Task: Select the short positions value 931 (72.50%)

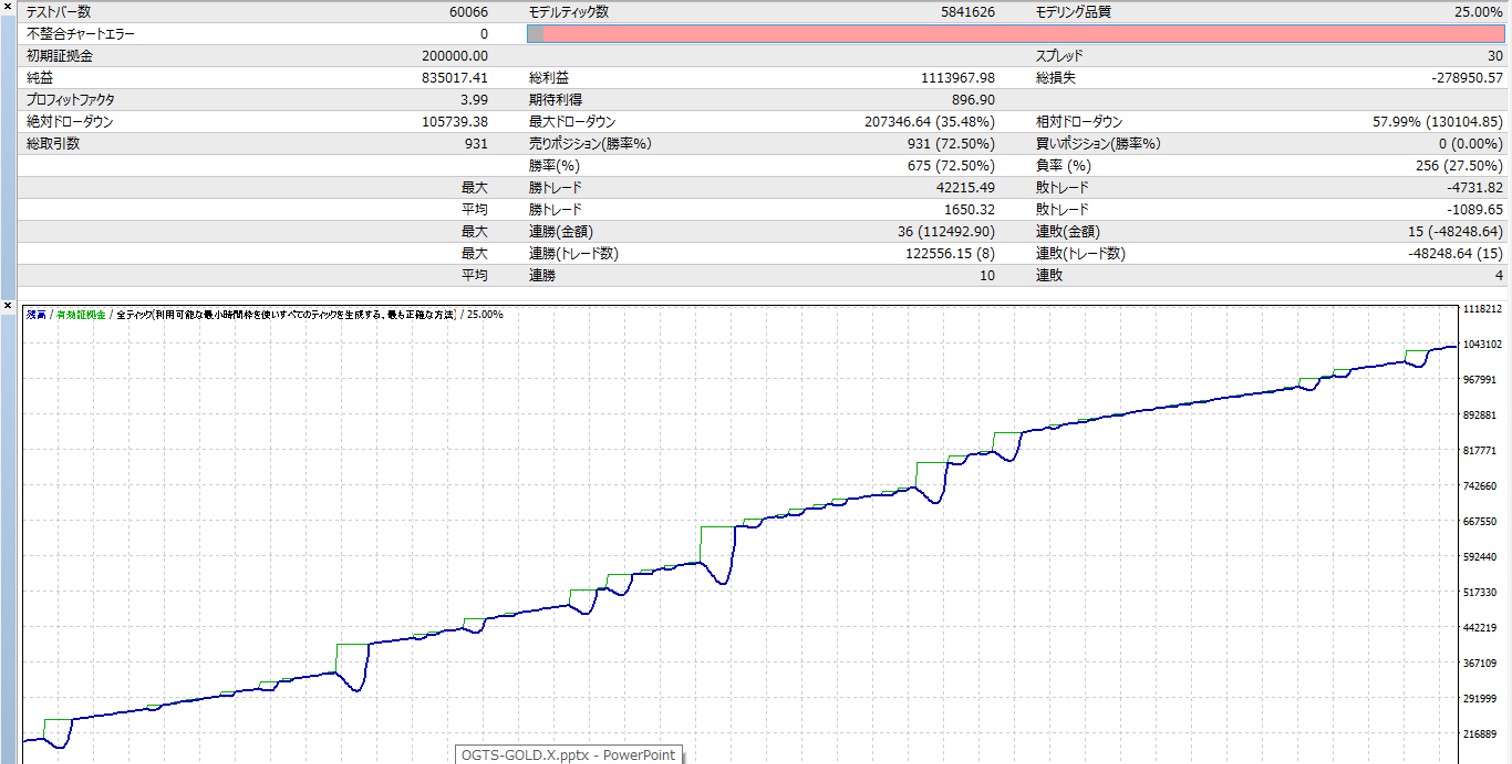Action: pyautogui.click(x=951, y=144)
